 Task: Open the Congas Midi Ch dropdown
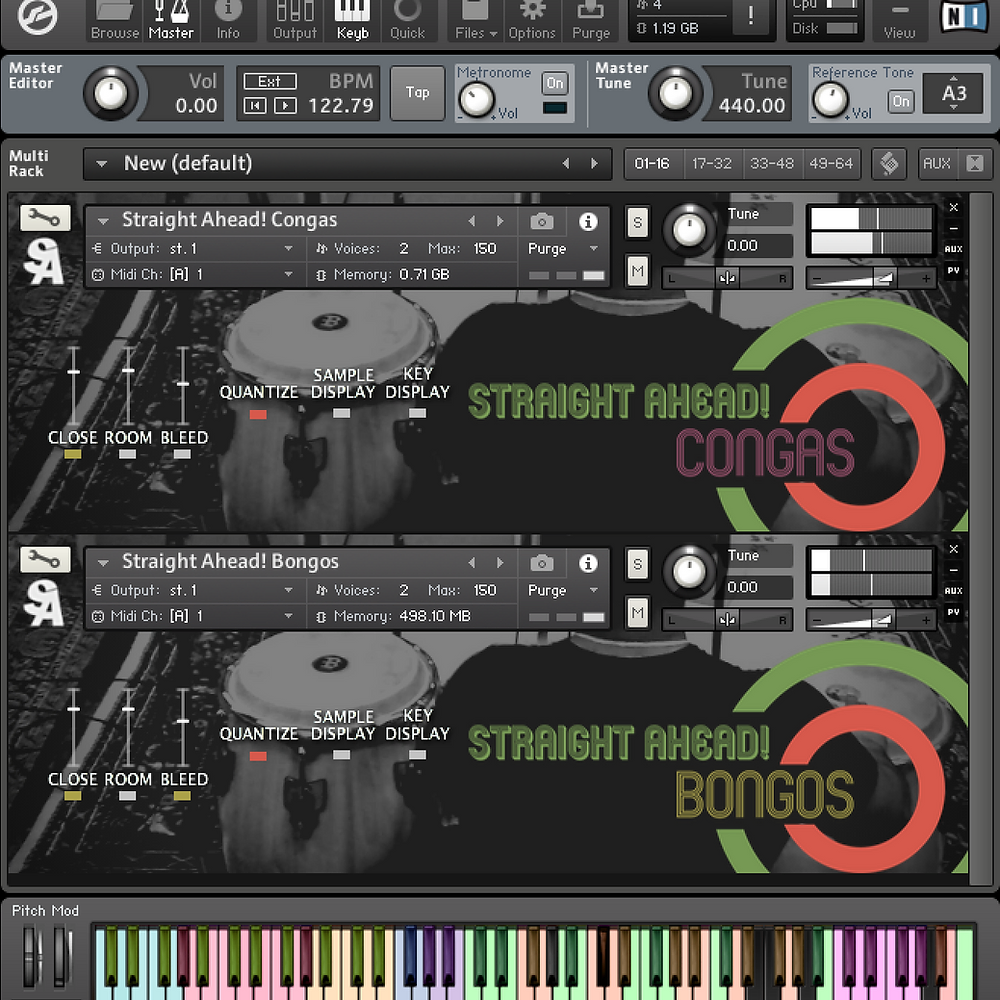(193, 275)
